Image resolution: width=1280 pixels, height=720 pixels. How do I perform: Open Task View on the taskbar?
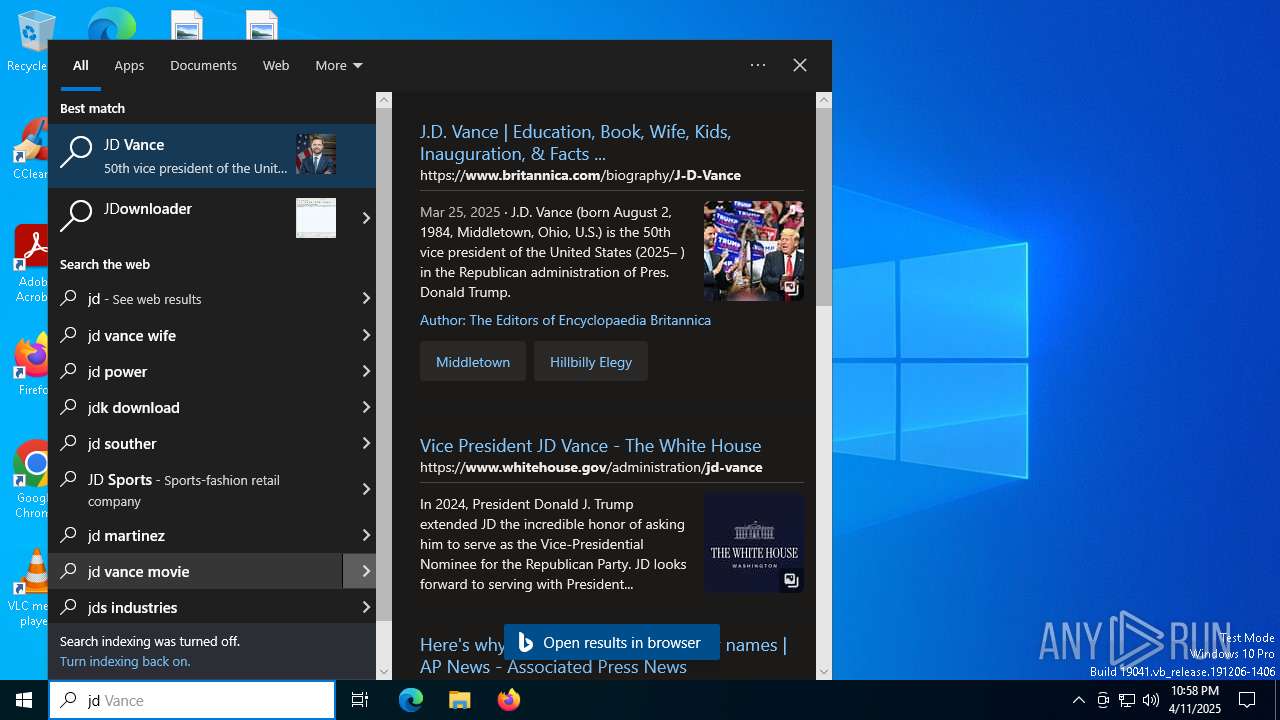tap(360, 700)
